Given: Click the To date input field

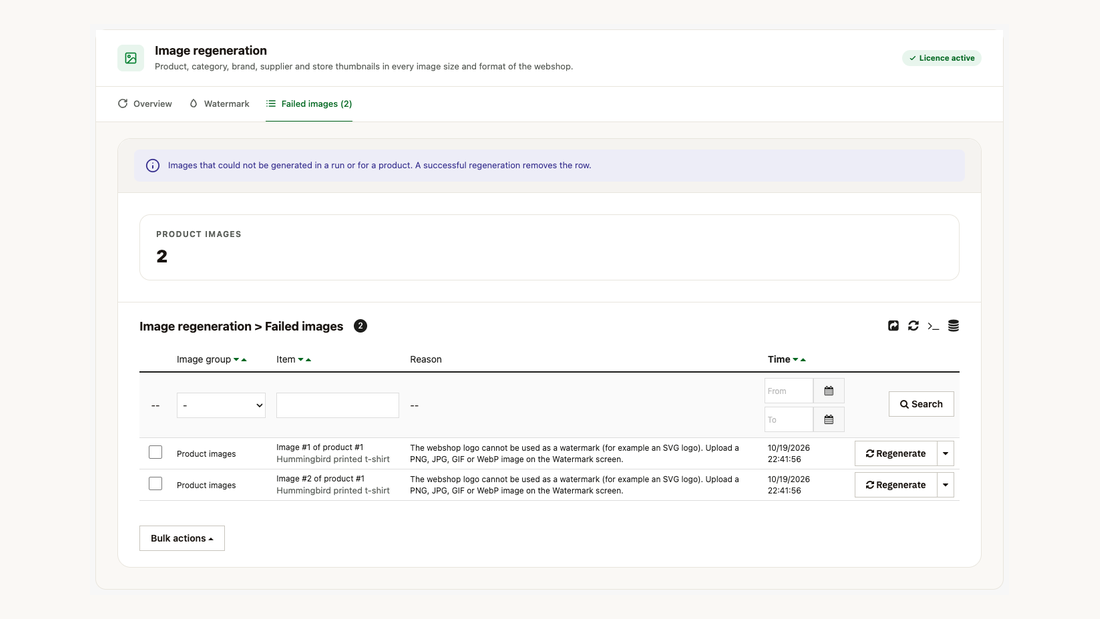Looking at the screenshot, I should click(789, 420).
